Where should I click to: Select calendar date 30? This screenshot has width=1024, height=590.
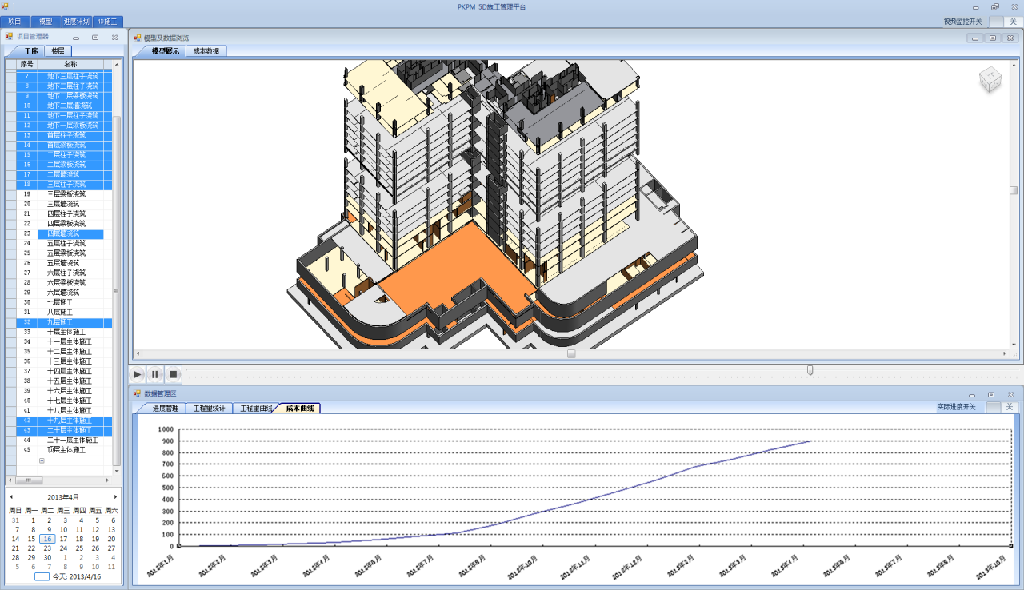point(47,557)
